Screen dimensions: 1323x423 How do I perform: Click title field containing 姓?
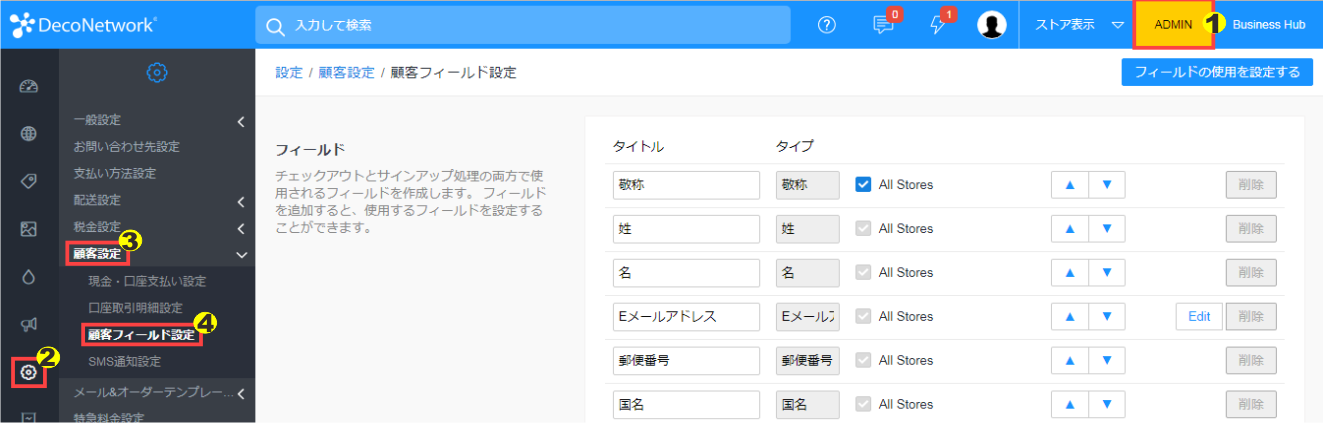tap(687, 229)
